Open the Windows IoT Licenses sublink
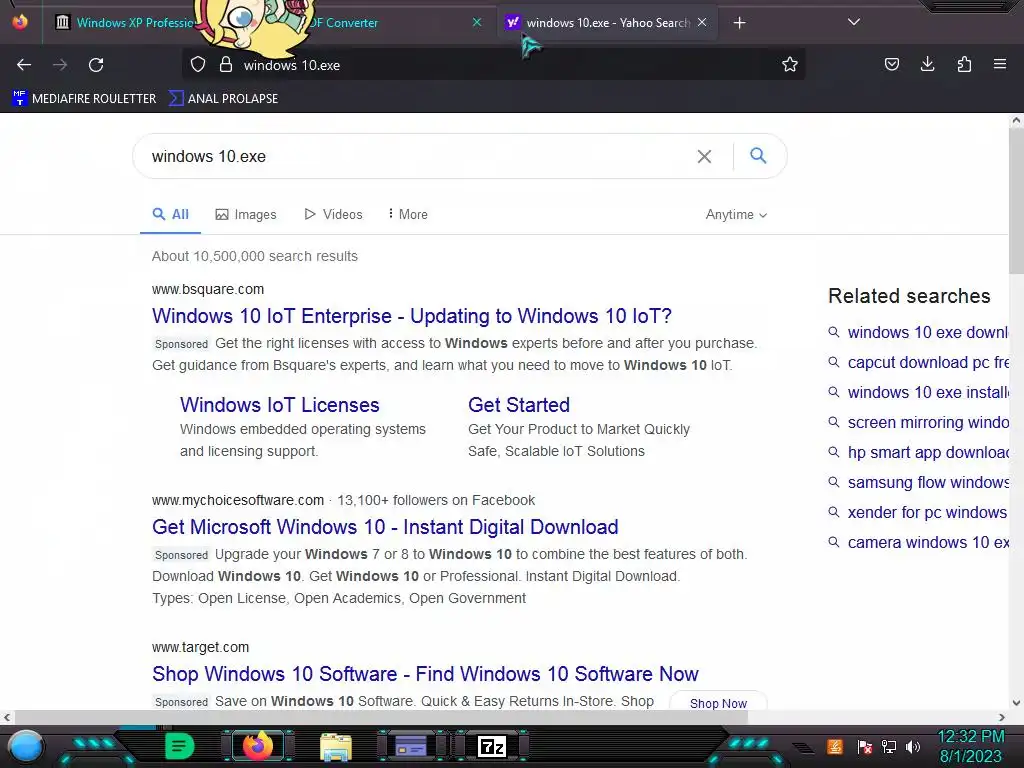This screenshot has height=768, width=1024. pos(280,405)
